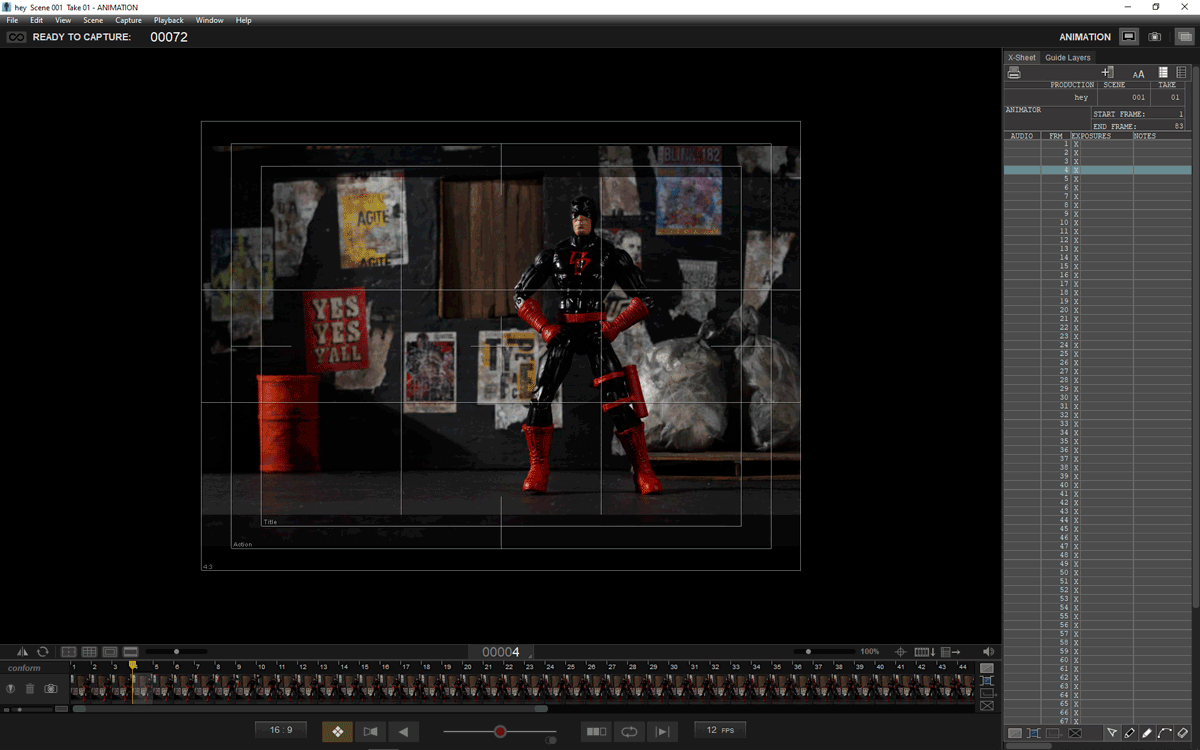Print the X-Sheet via printer icon
Screen dimensions: 1200x750
click(1013, 73)
